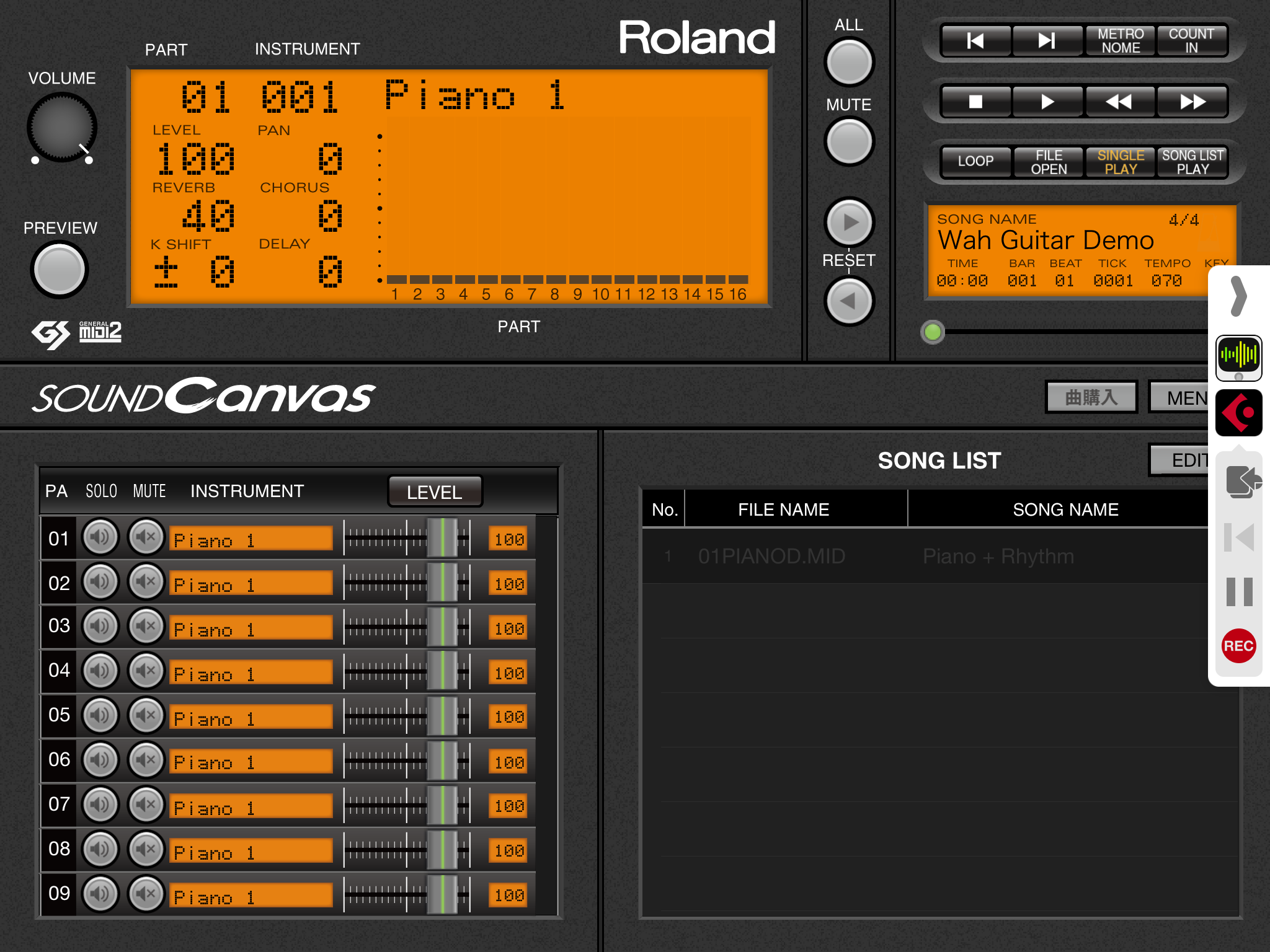
Task: Solo part 04
Action: [100, 671]
